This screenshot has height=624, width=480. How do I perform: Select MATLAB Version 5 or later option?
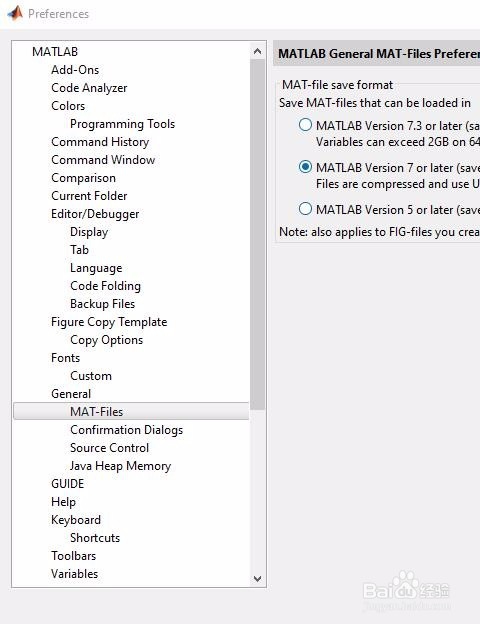(x=305, y=209)
